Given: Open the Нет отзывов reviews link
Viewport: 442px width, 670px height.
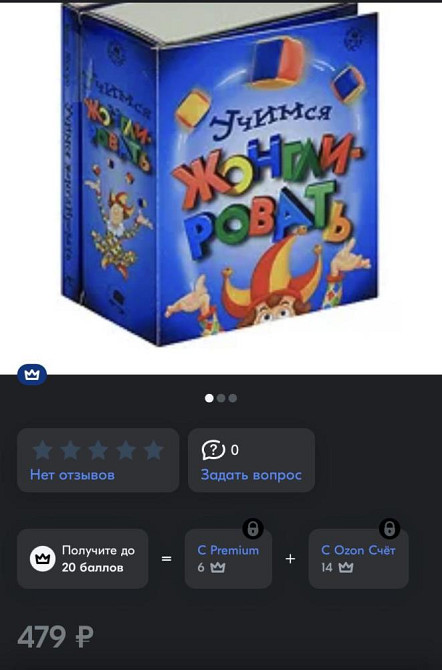Looking at the screenshot, I should 72,475.
